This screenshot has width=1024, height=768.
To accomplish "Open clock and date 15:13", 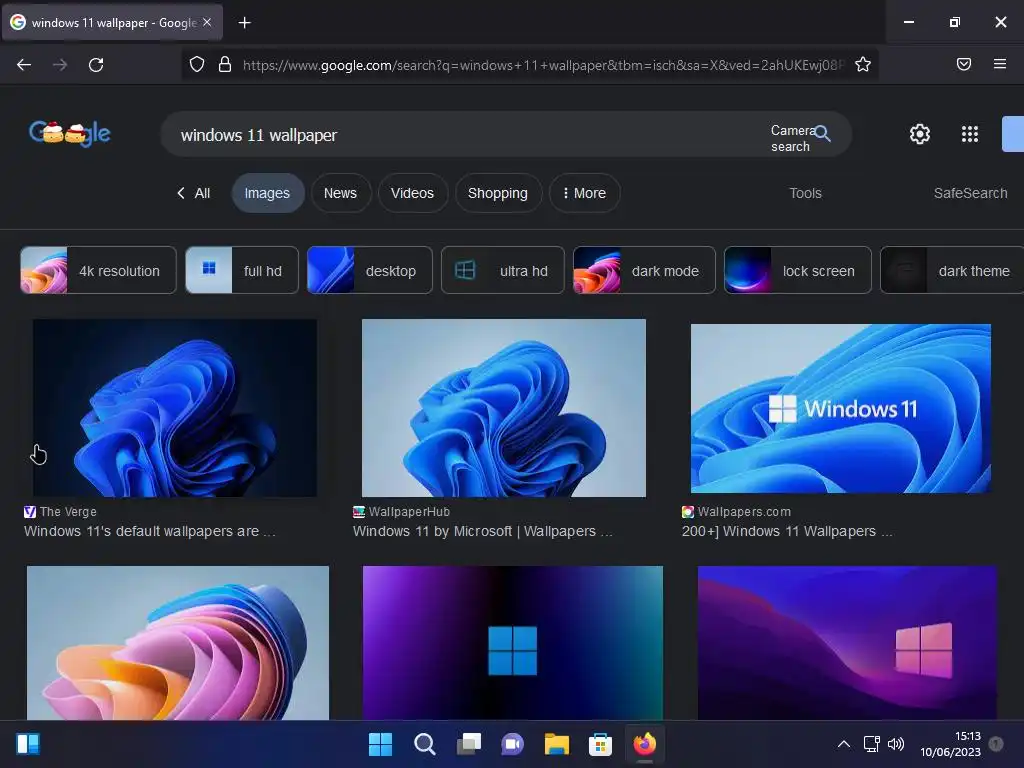I will pyautogui.click(x=950, y=744).
